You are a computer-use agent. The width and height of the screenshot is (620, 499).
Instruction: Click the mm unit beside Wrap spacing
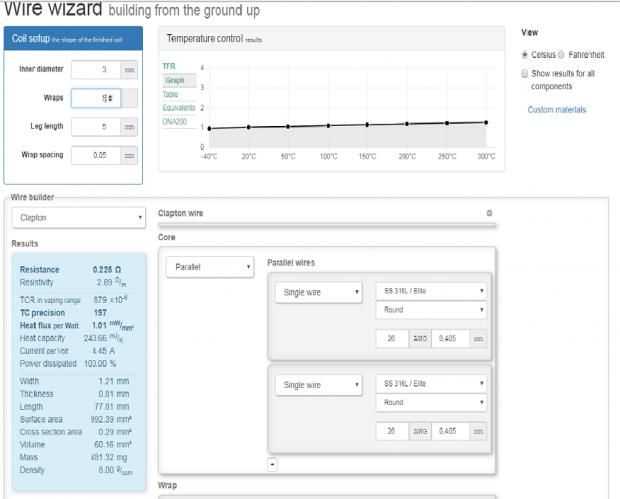point(129,155)
